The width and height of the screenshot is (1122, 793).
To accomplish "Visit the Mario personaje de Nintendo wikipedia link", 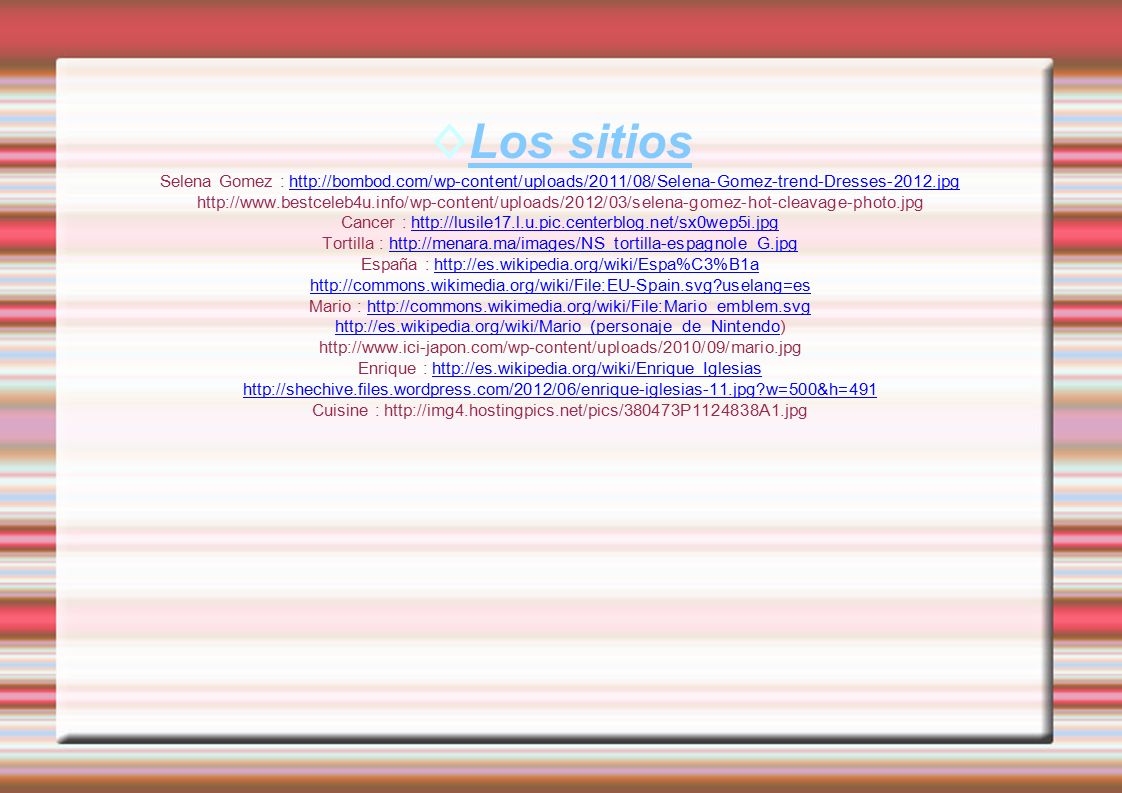I will click(557, 327).
